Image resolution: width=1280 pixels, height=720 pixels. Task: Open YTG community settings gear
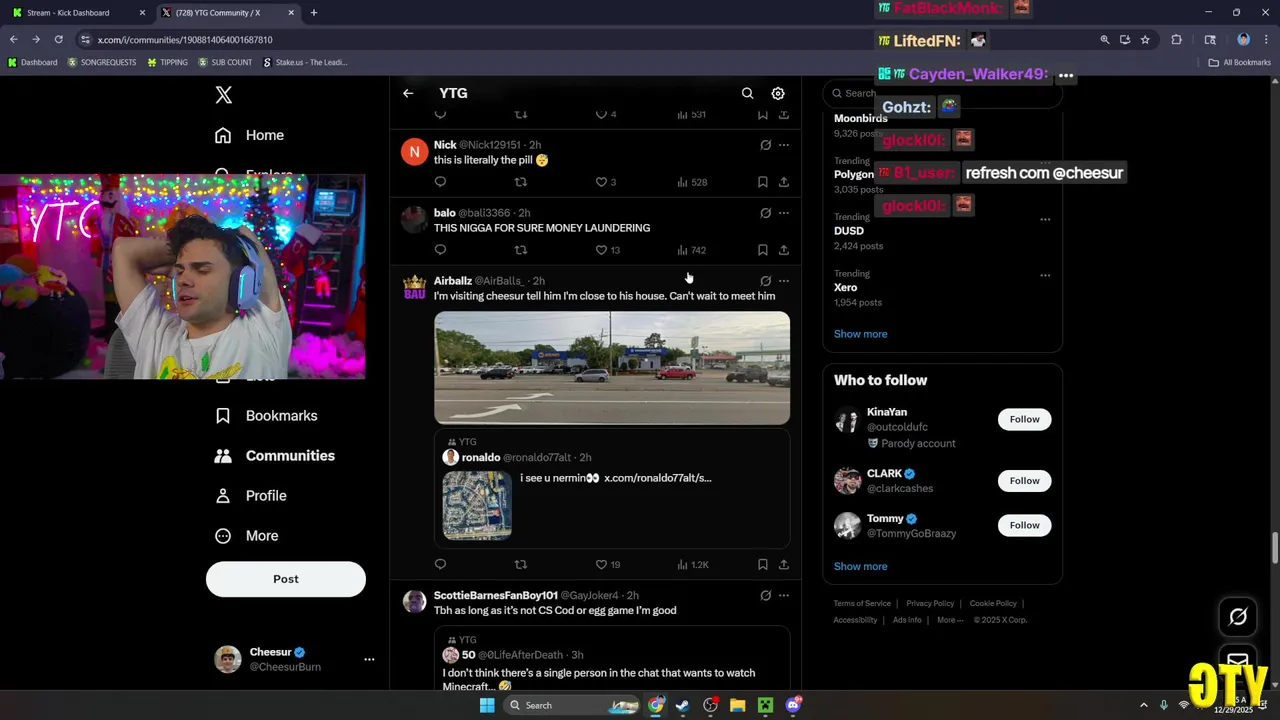tap(778, 93)
